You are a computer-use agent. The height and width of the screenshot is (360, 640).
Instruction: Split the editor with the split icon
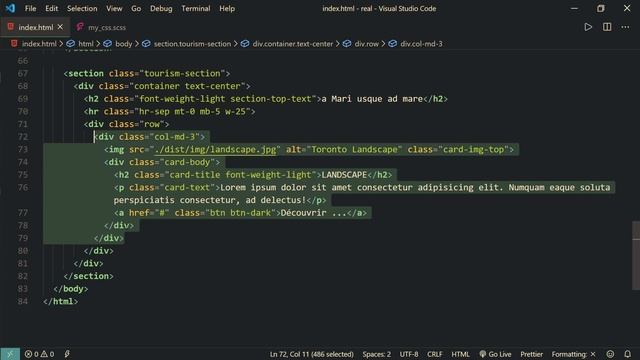pos(607,27)
